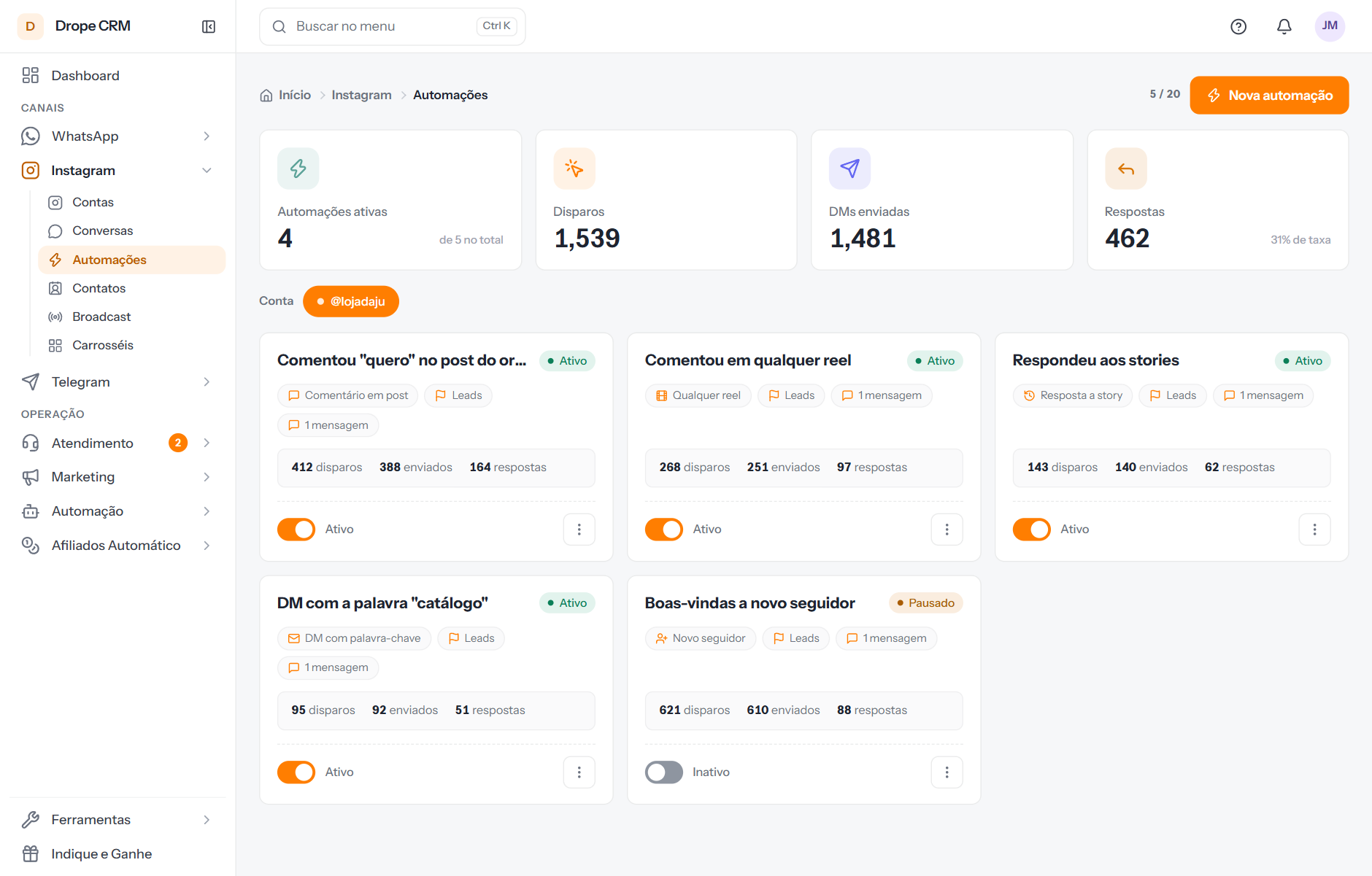
Task: Turn off Respondeu aos stories toggle
Action: [1032, 530]
